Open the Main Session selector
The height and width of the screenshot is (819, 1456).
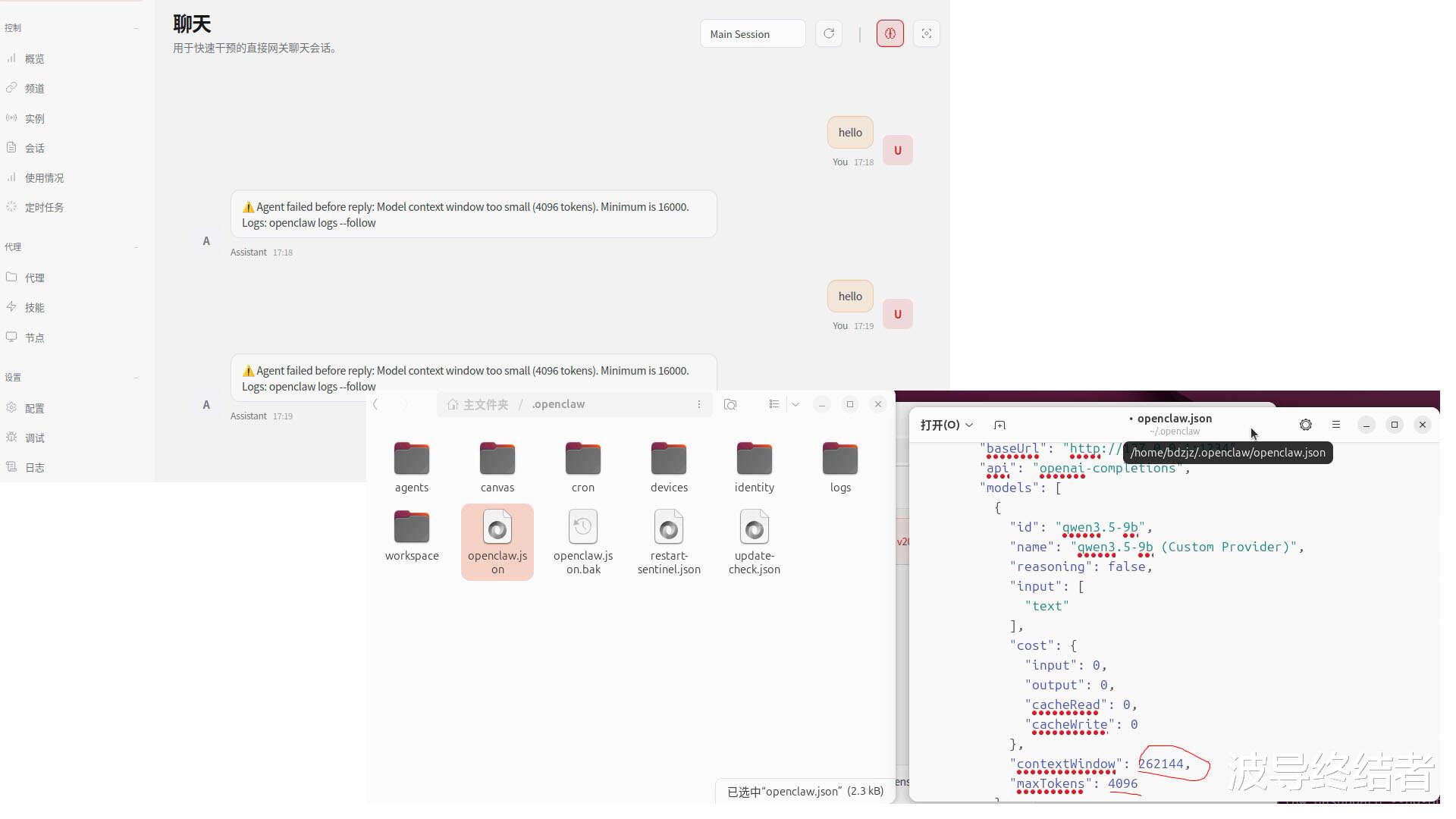click(x=752, y=34)
